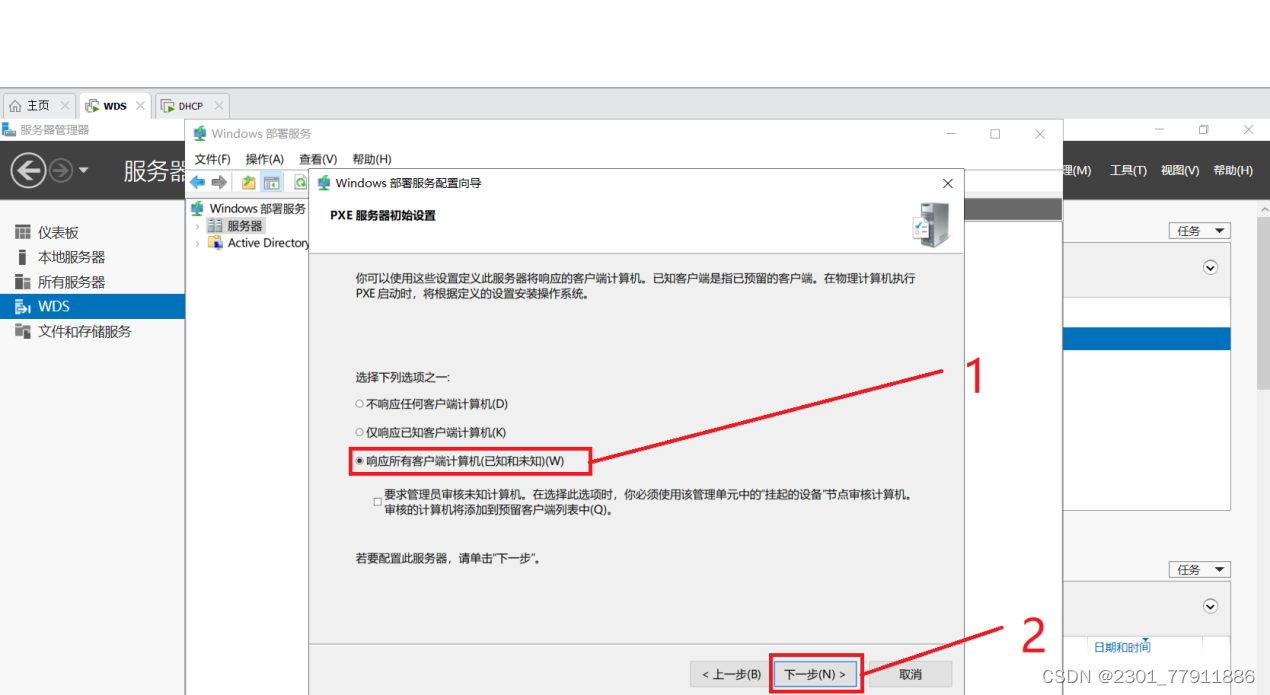The height and width of the screenshot is (695, 1270).
Task: Open 操作(A) menu in Windows 部署服务
Action: click(265, 159)
